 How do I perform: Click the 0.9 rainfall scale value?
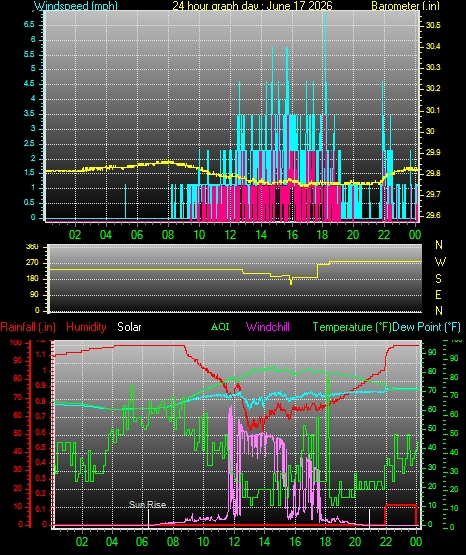coord(41,385)
